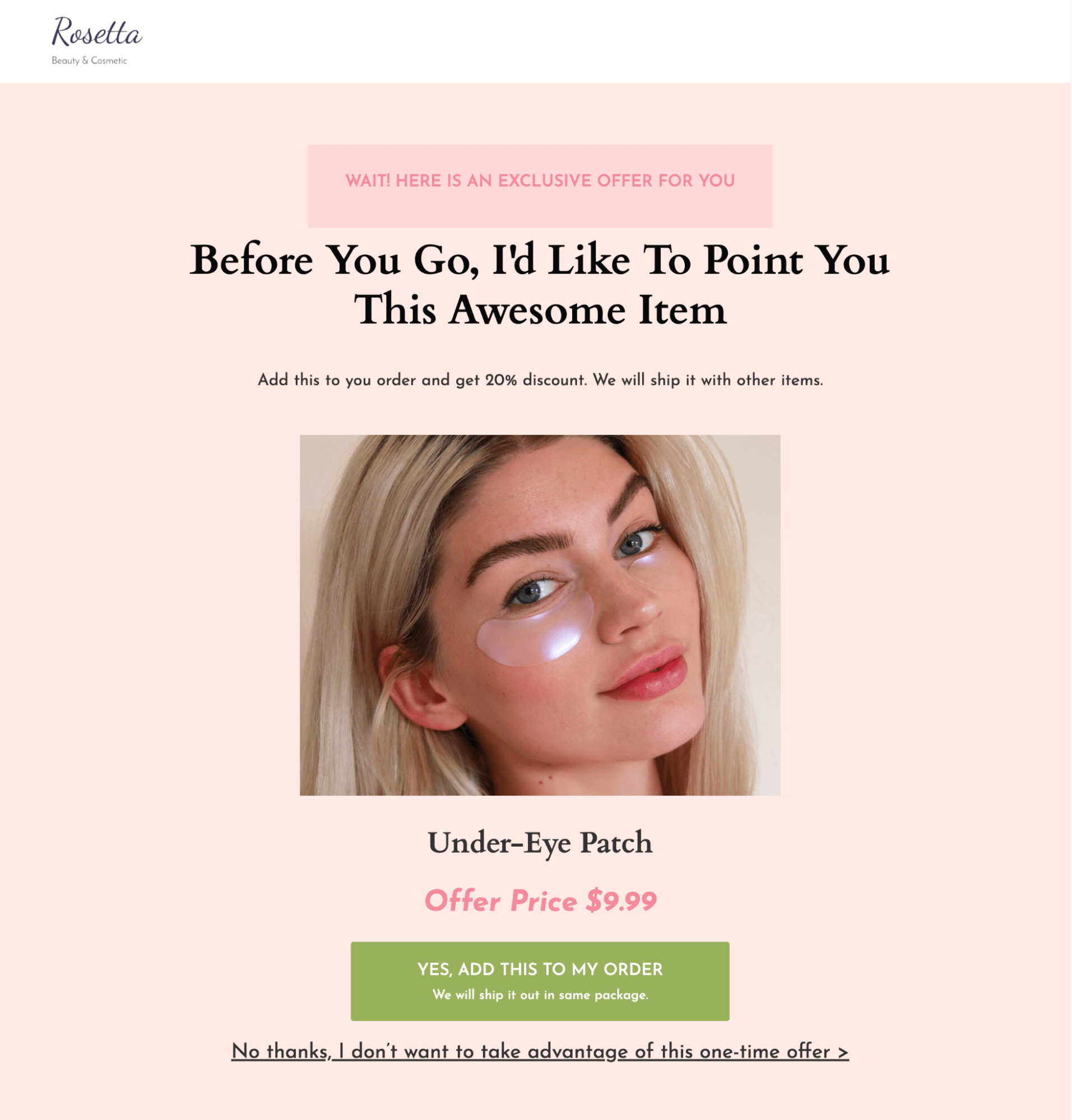Click the arrow ending the decline link
Viewport: 1072px width, 1120px height.
843,1052
